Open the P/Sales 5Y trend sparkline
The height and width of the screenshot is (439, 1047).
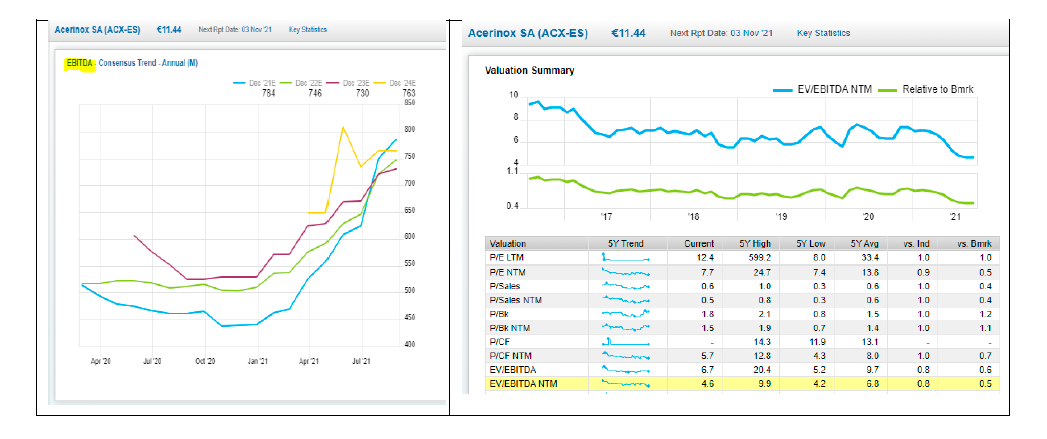tap(626, 286)
